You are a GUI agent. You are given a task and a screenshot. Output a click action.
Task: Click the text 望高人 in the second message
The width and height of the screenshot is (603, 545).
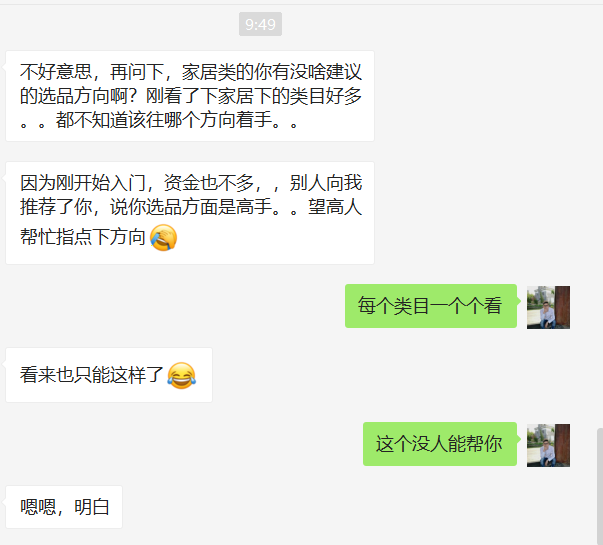click(335, 207)
